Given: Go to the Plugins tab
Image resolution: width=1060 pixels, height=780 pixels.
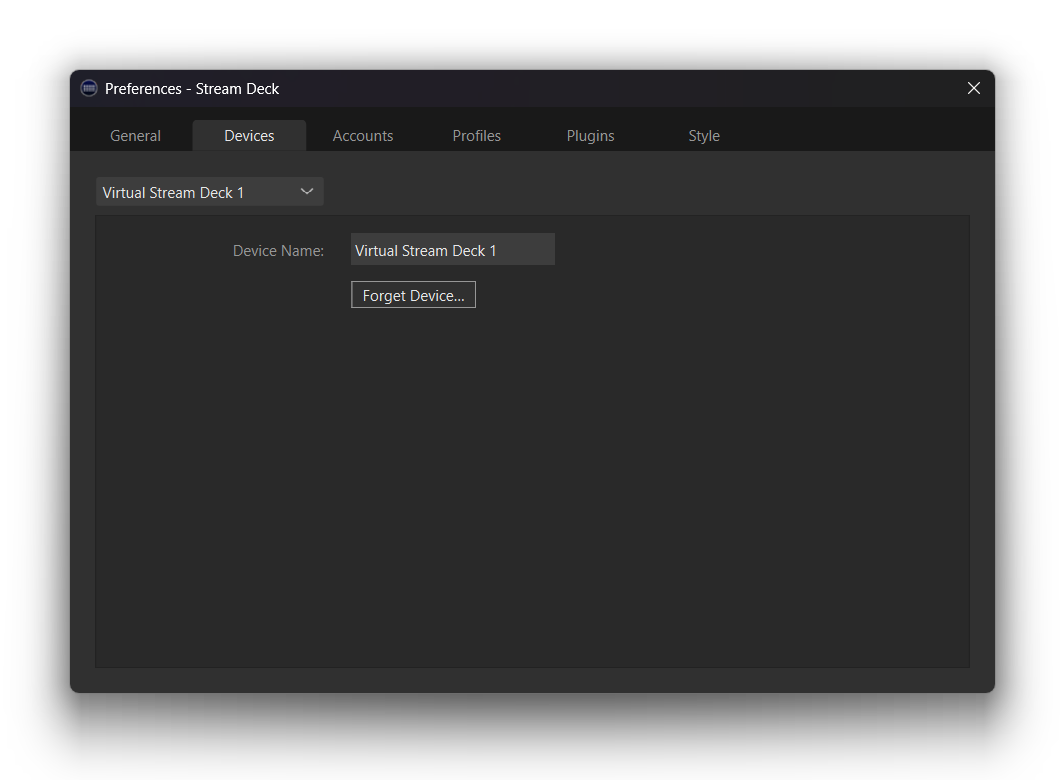Looking at the screenshot, I should (590, 136).
